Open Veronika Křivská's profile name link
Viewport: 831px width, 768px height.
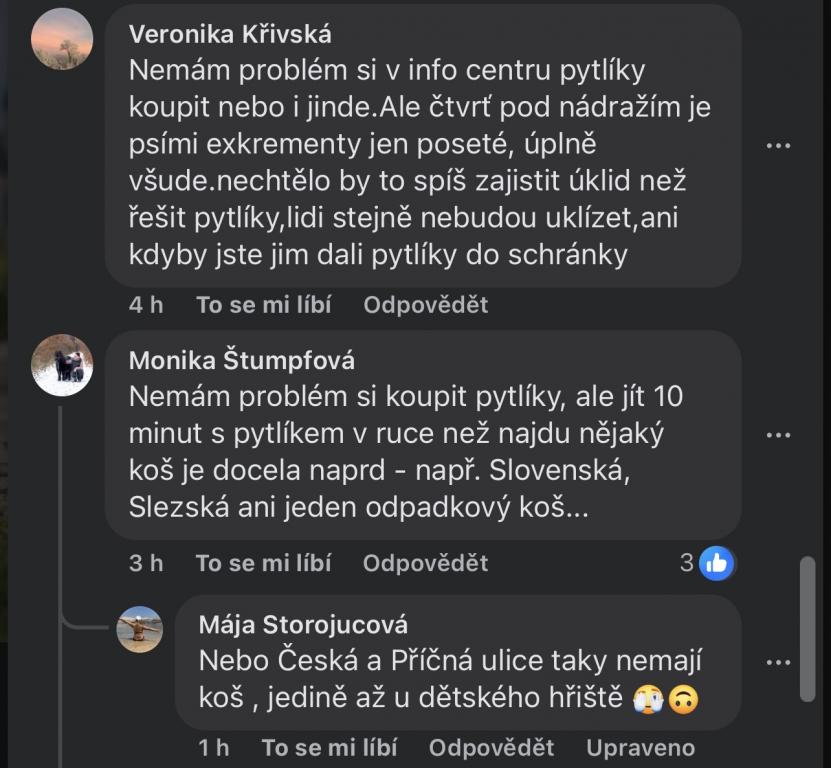(x=230, y=34)
